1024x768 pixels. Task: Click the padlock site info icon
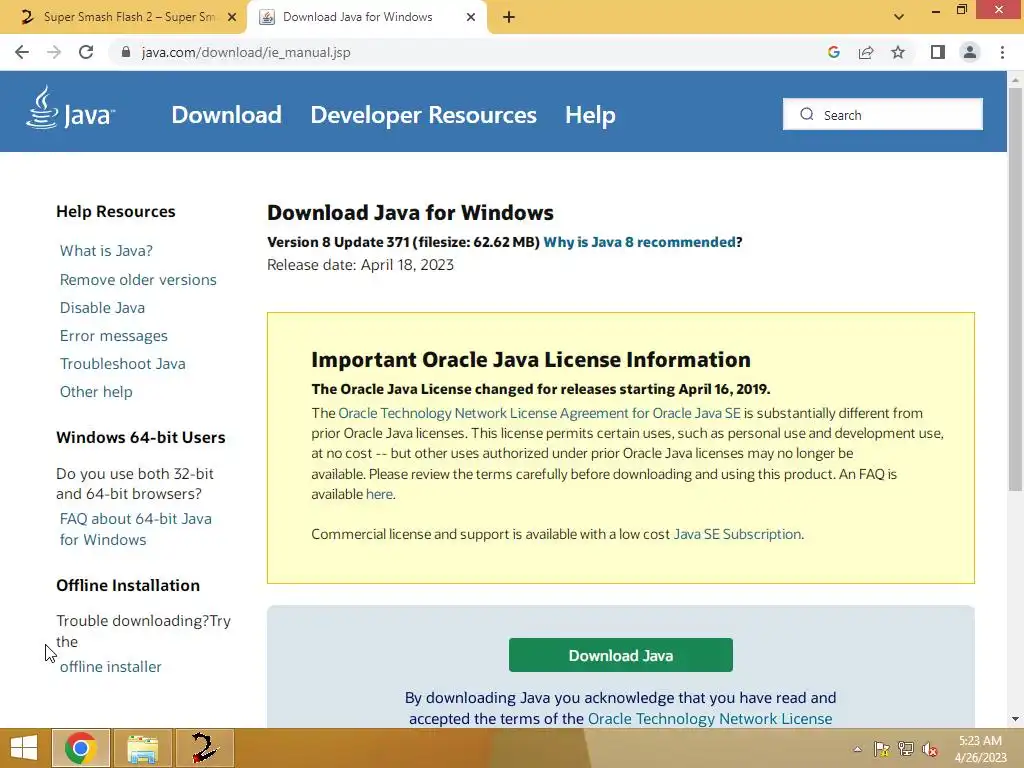tap(126, 52)
